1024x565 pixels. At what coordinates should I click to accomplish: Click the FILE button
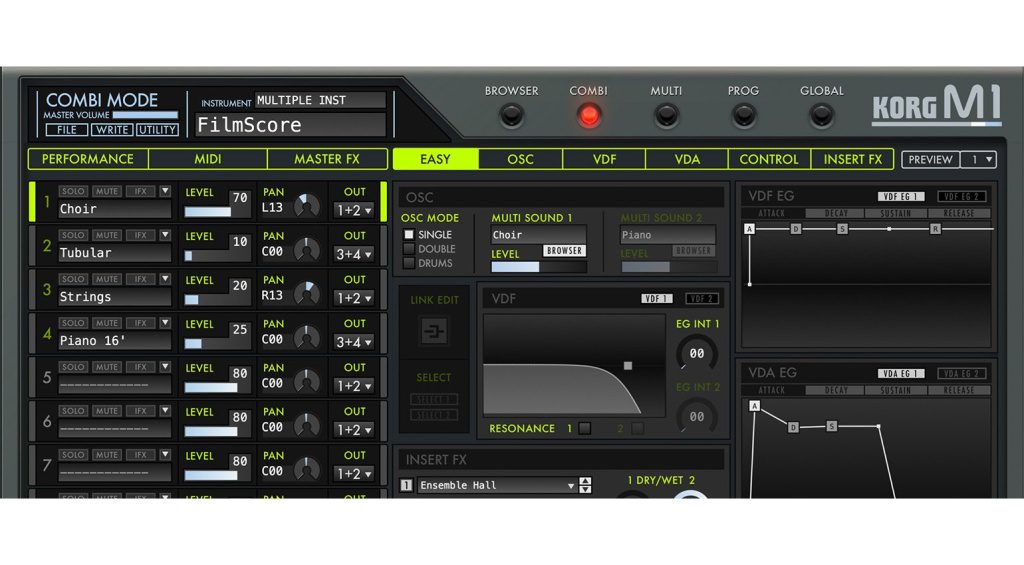67,130
